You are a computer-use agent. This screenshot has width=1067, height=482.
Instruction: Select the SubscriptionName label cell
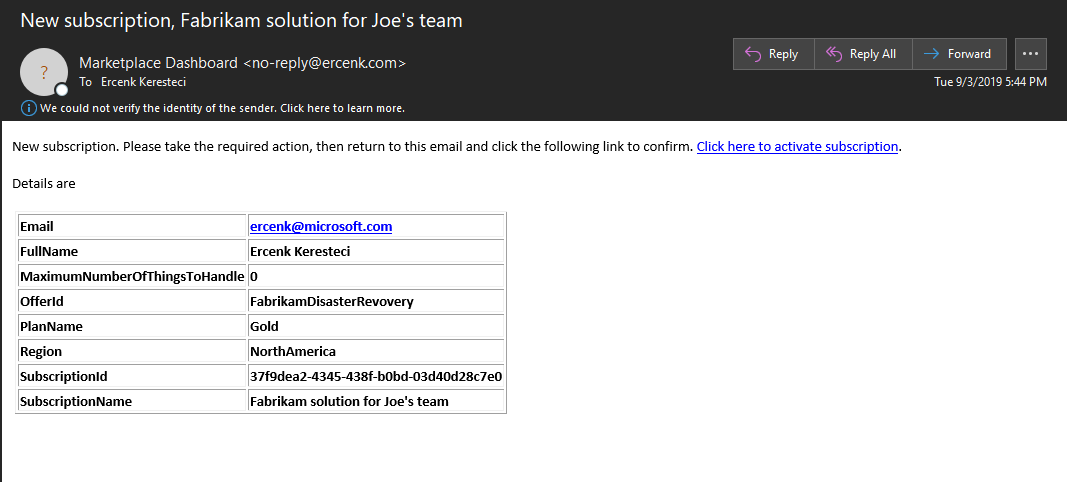pos(132,401)
